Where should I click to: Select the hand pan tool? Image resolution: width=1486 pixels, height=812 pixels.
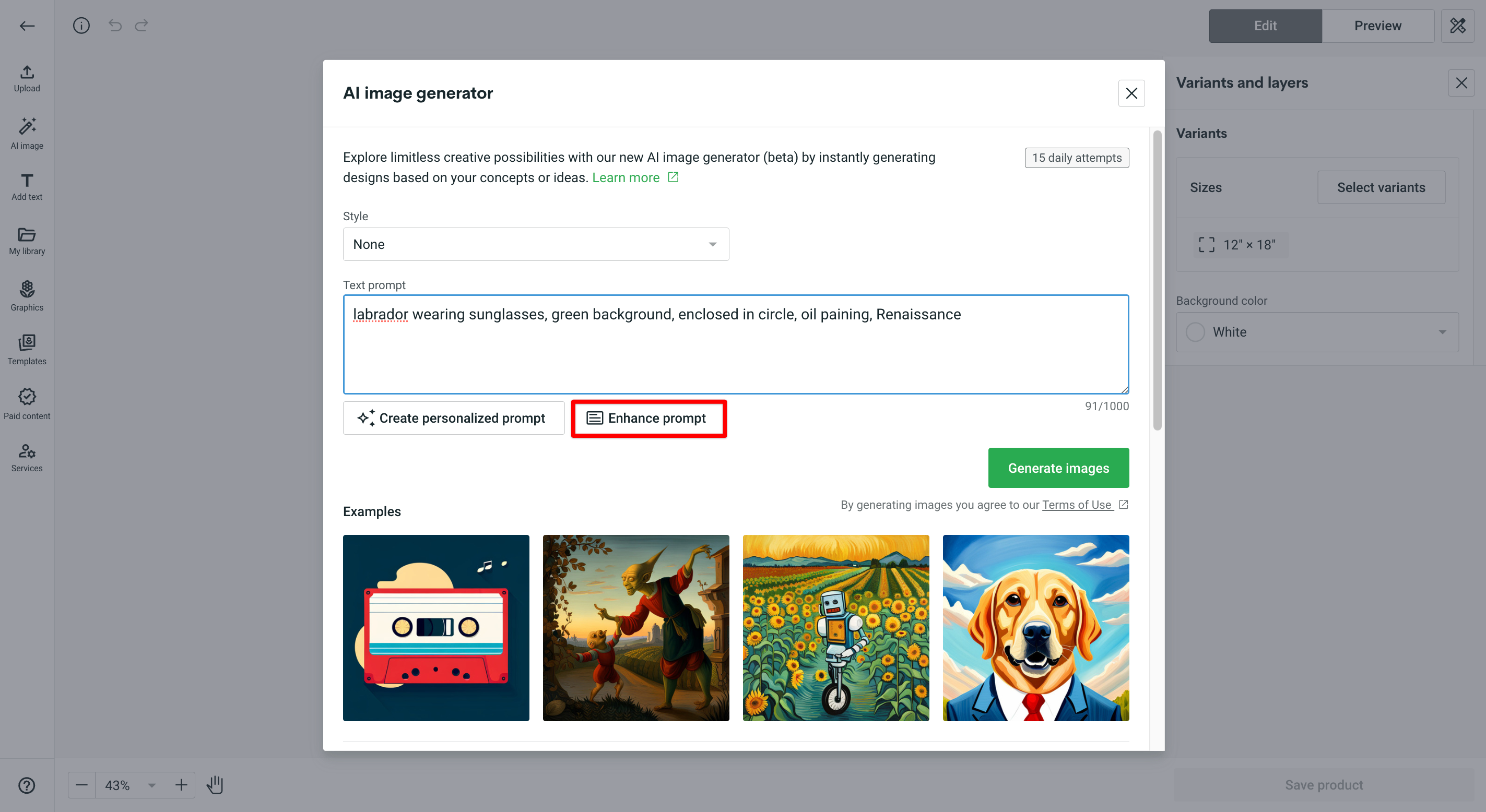point(215,785)
